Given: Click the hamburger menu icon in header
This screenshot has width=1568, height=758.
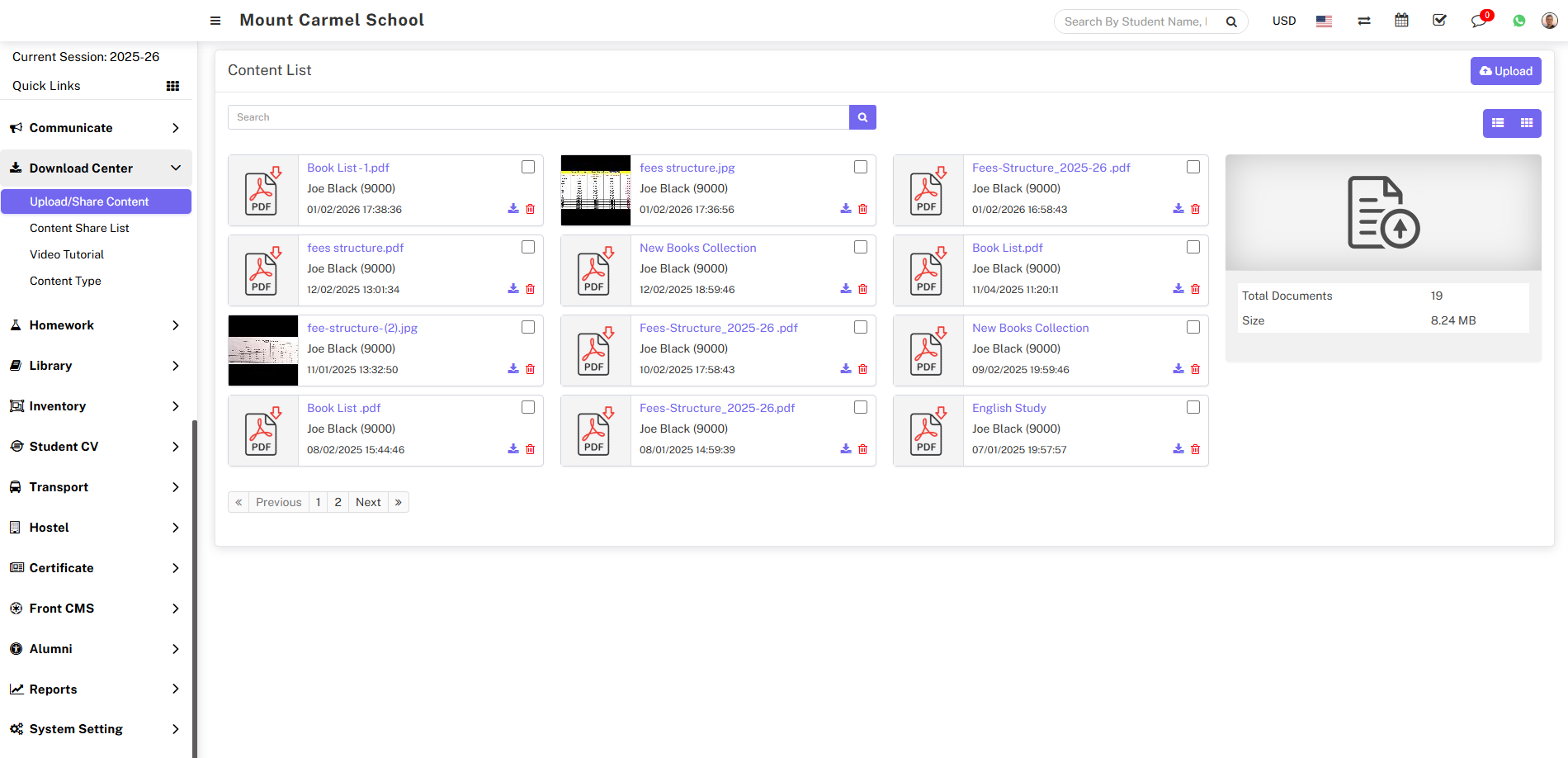Looking at the screenshot, I should tap(215, 21).
